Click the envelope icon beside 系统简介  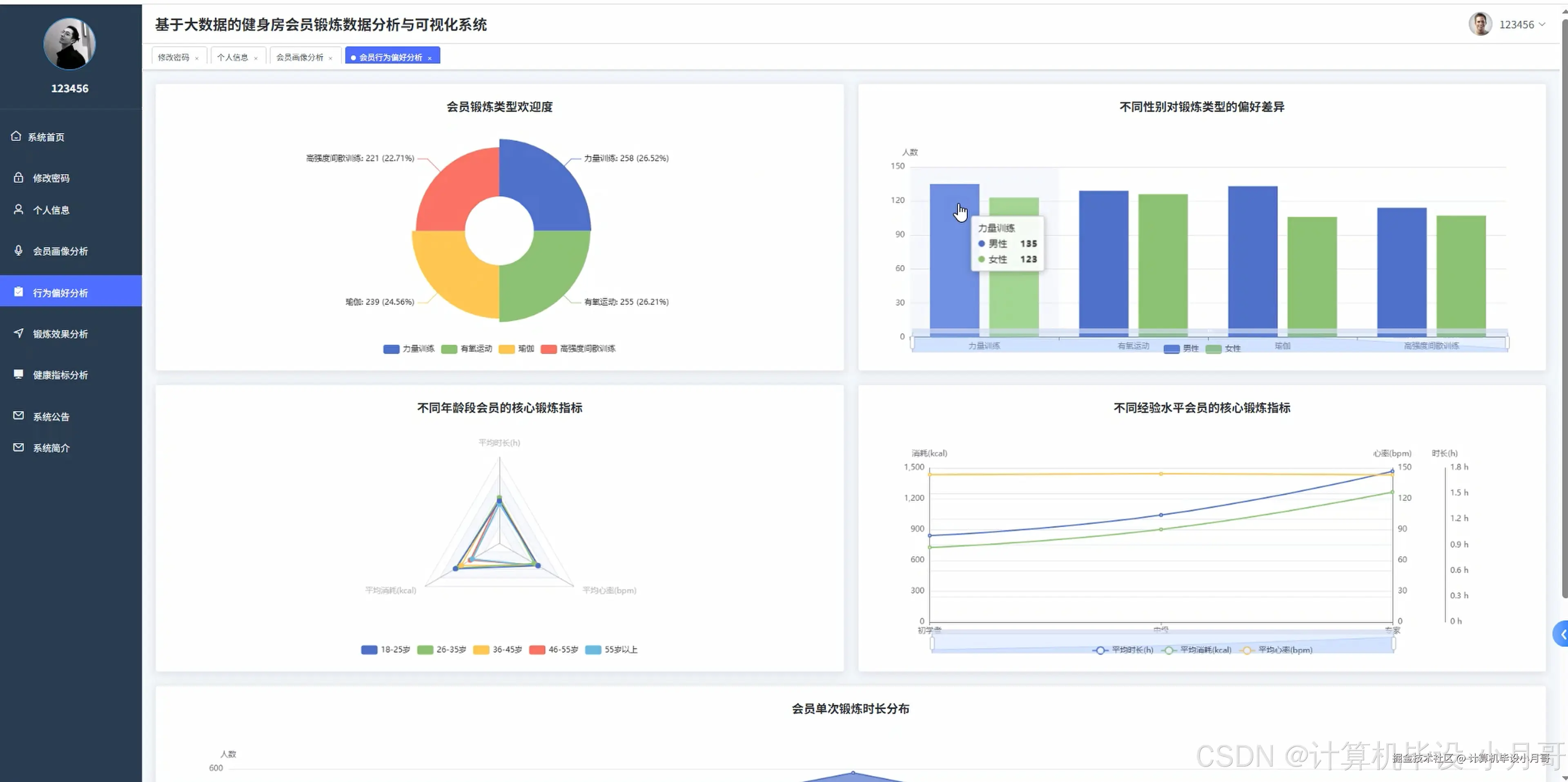pyautogui.click(x=18, y=447)
